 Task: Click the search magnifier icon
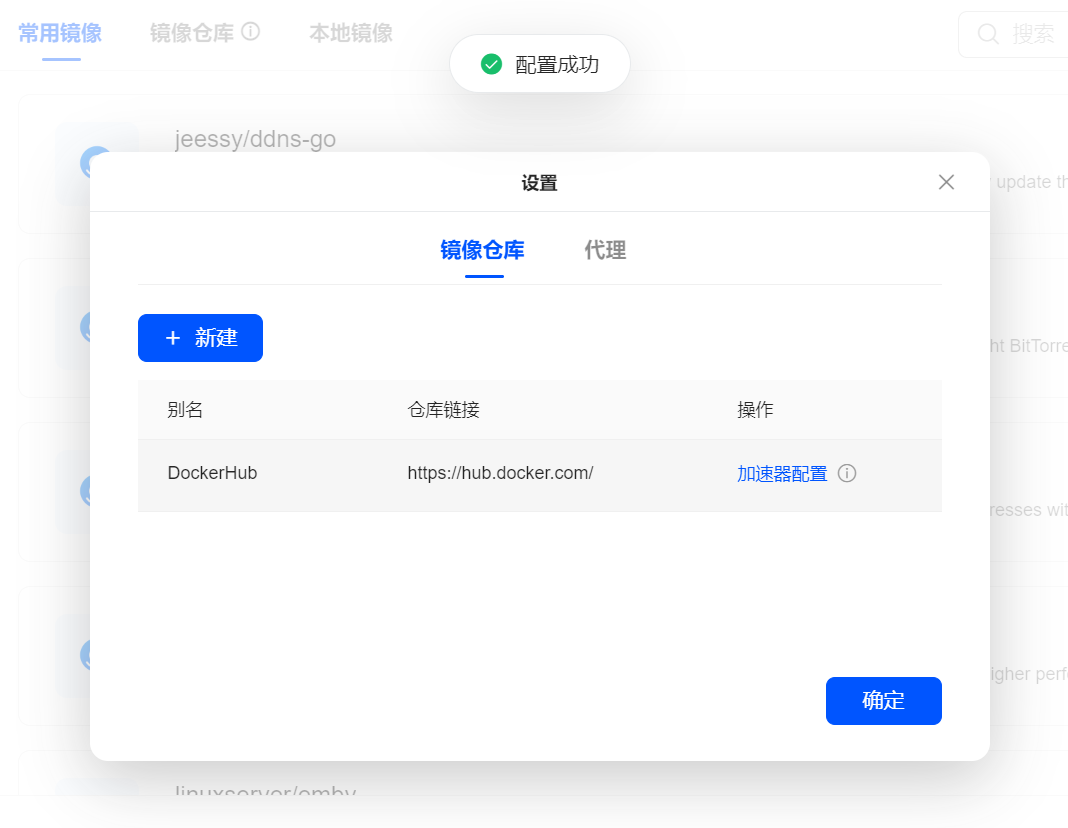coord(988,34)
